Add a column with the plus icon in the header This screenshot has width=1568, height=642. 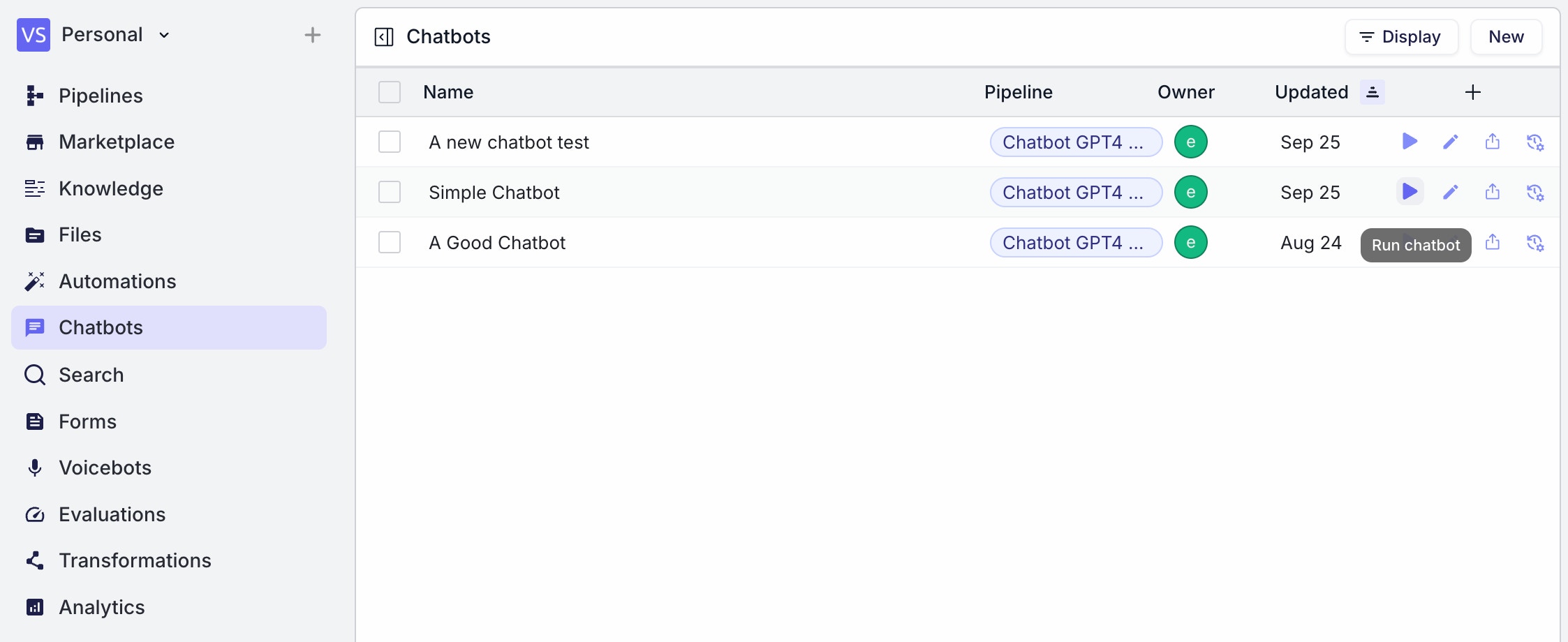[x=1473, y=91]
